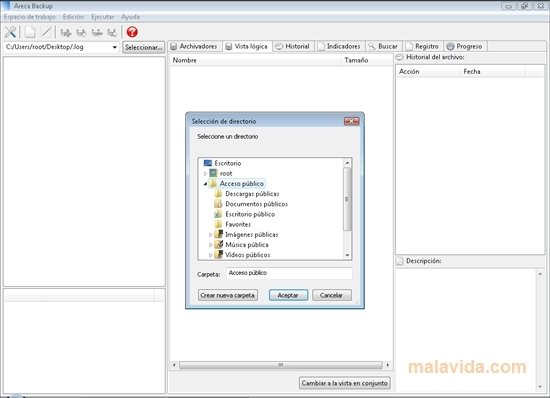Click the third gray backup action toolbar icon
Viewport: 550px width, 398px height.
[97, 33]
